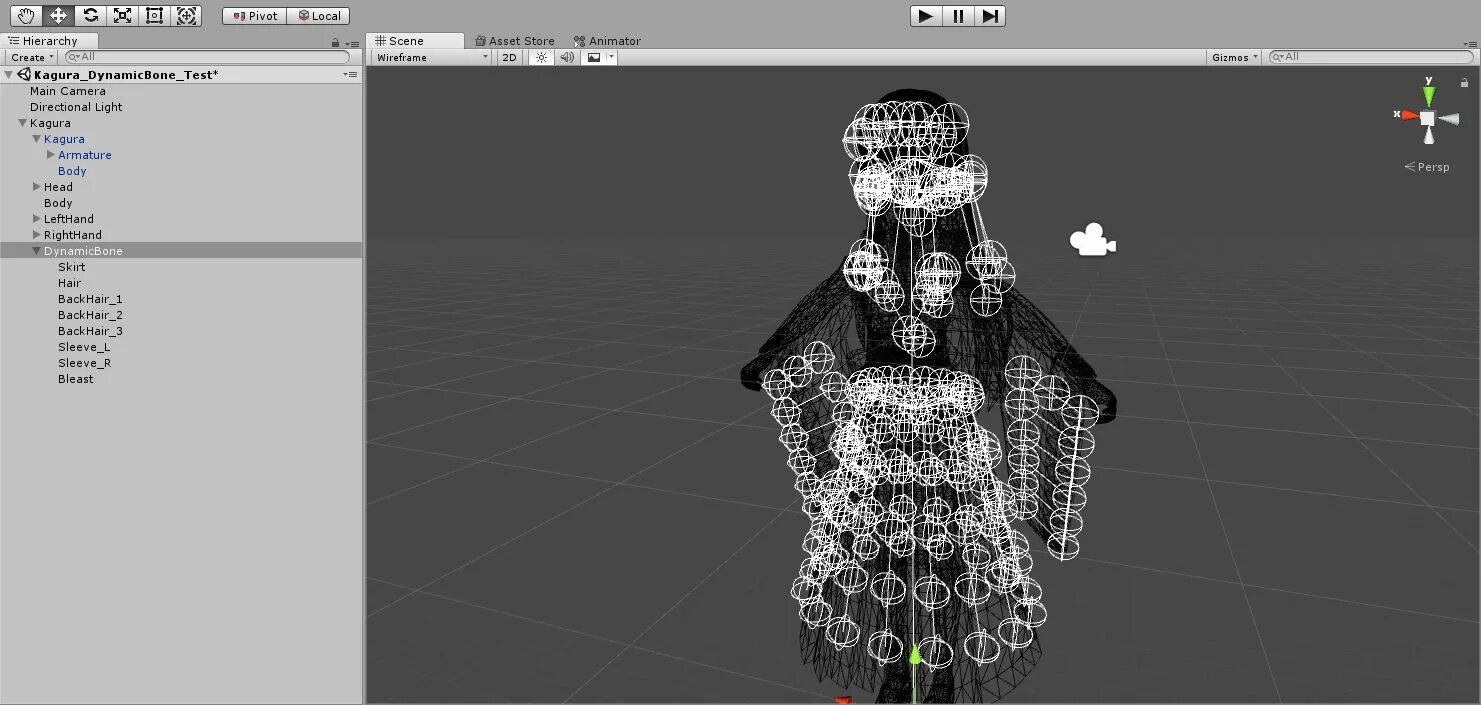Viewport: 1481px width, 705px height.
Task: Select the Move tool
Action: click(x=58, y=15)
